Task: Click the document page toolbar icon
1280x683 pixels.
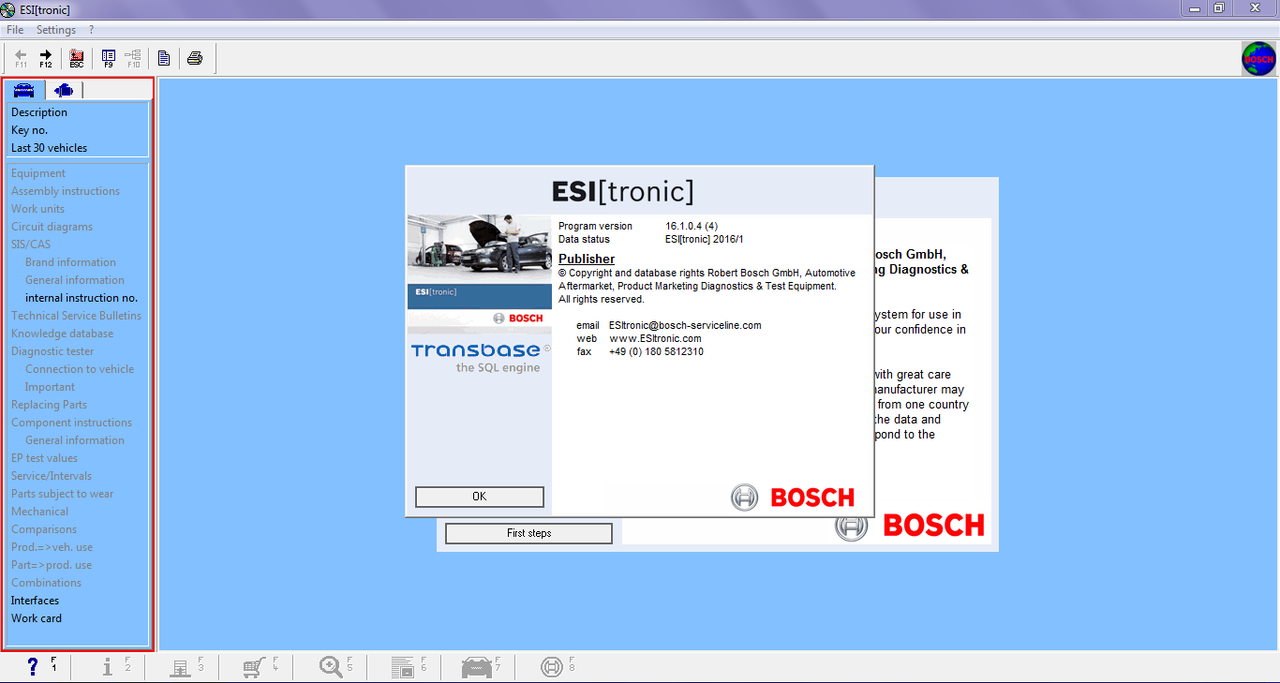Action: 164,58
